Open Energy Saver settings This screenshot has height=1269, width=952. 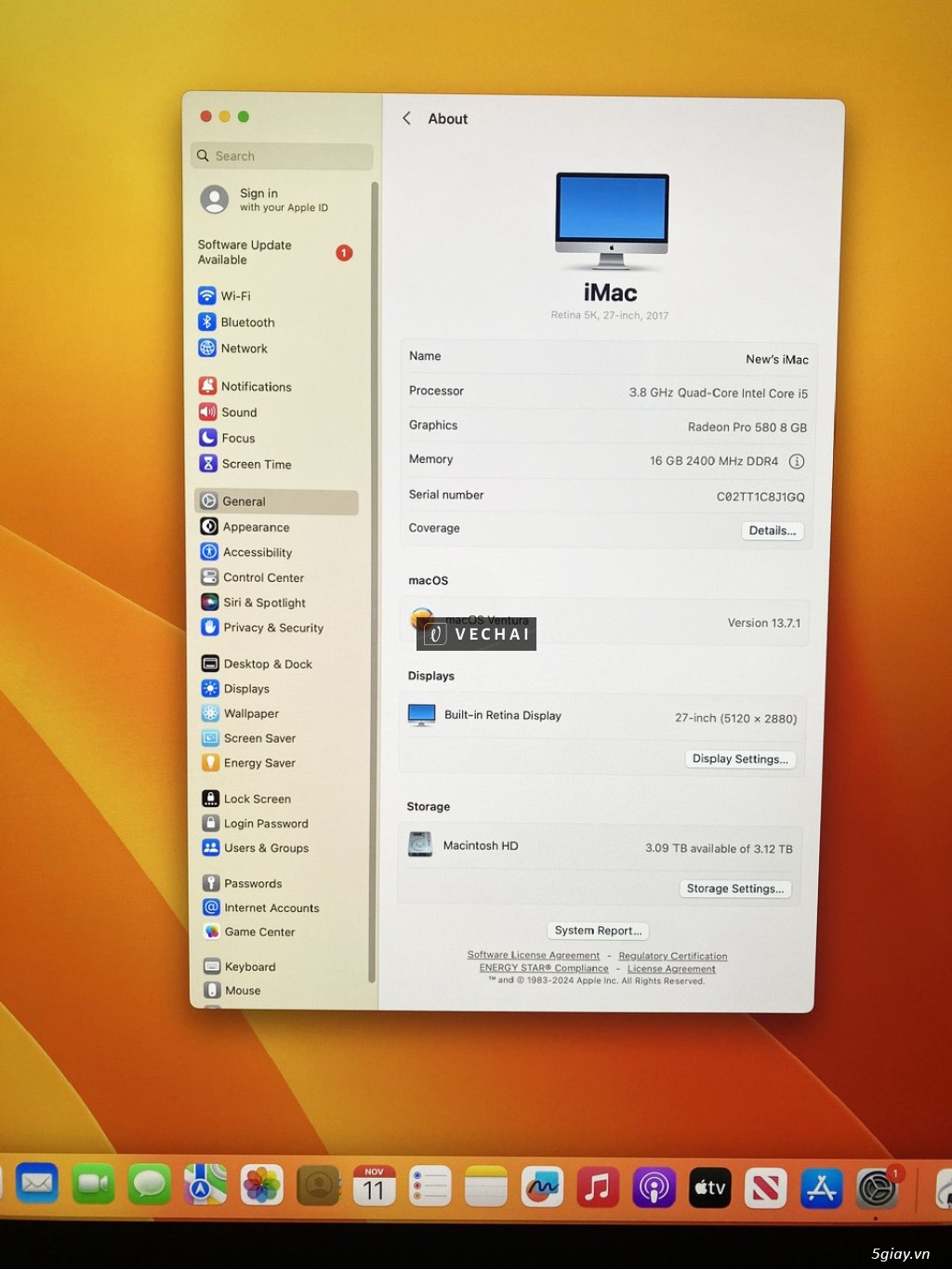(248, 762)
